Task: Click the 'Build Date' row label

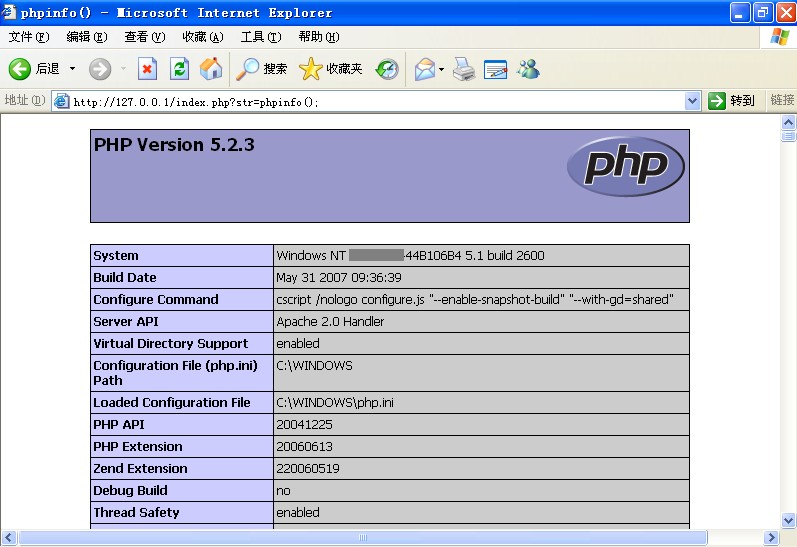Action: tap(125, 278)
